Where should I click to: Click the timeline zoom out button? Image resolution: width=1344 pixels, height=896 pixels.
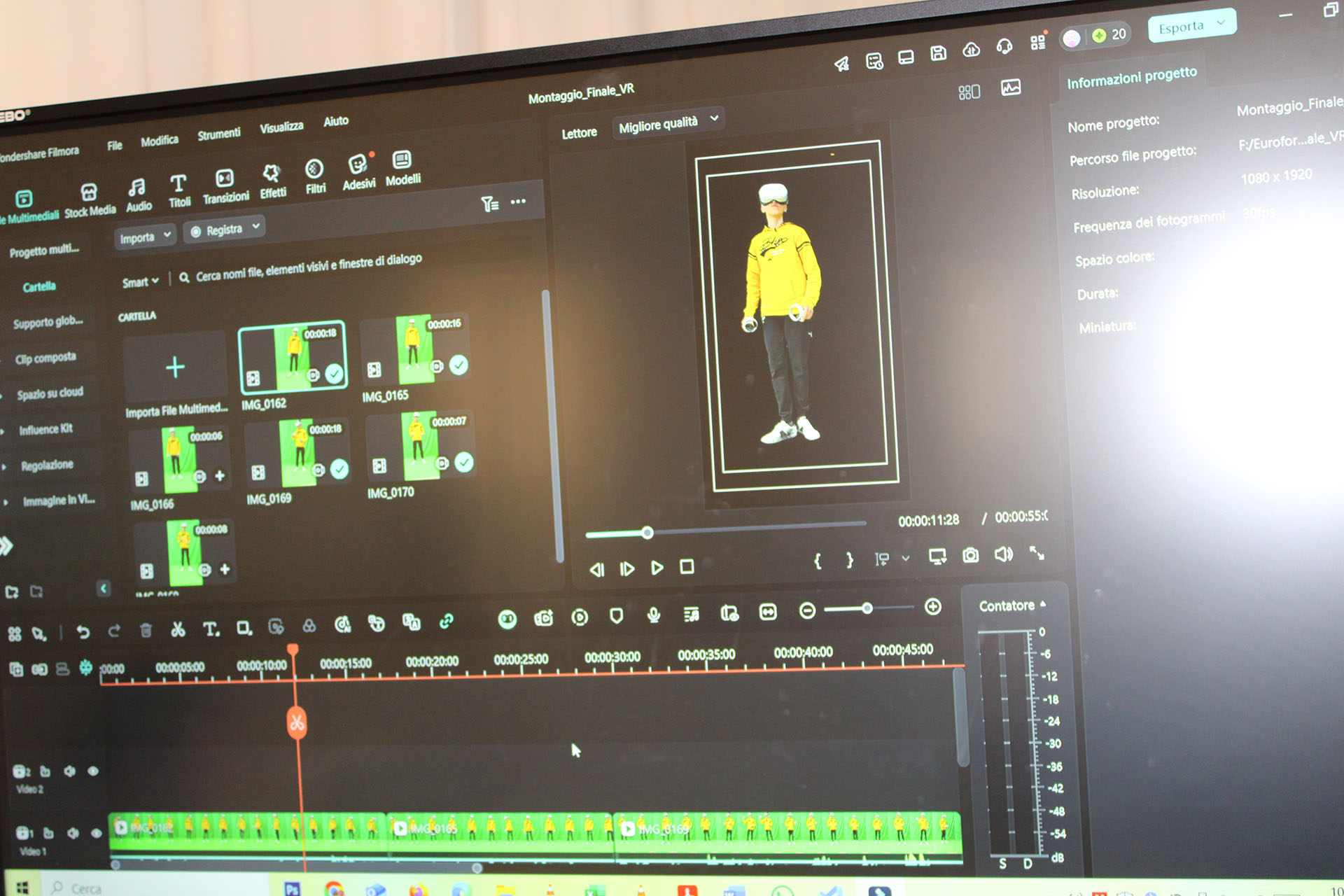click(807, 611)
